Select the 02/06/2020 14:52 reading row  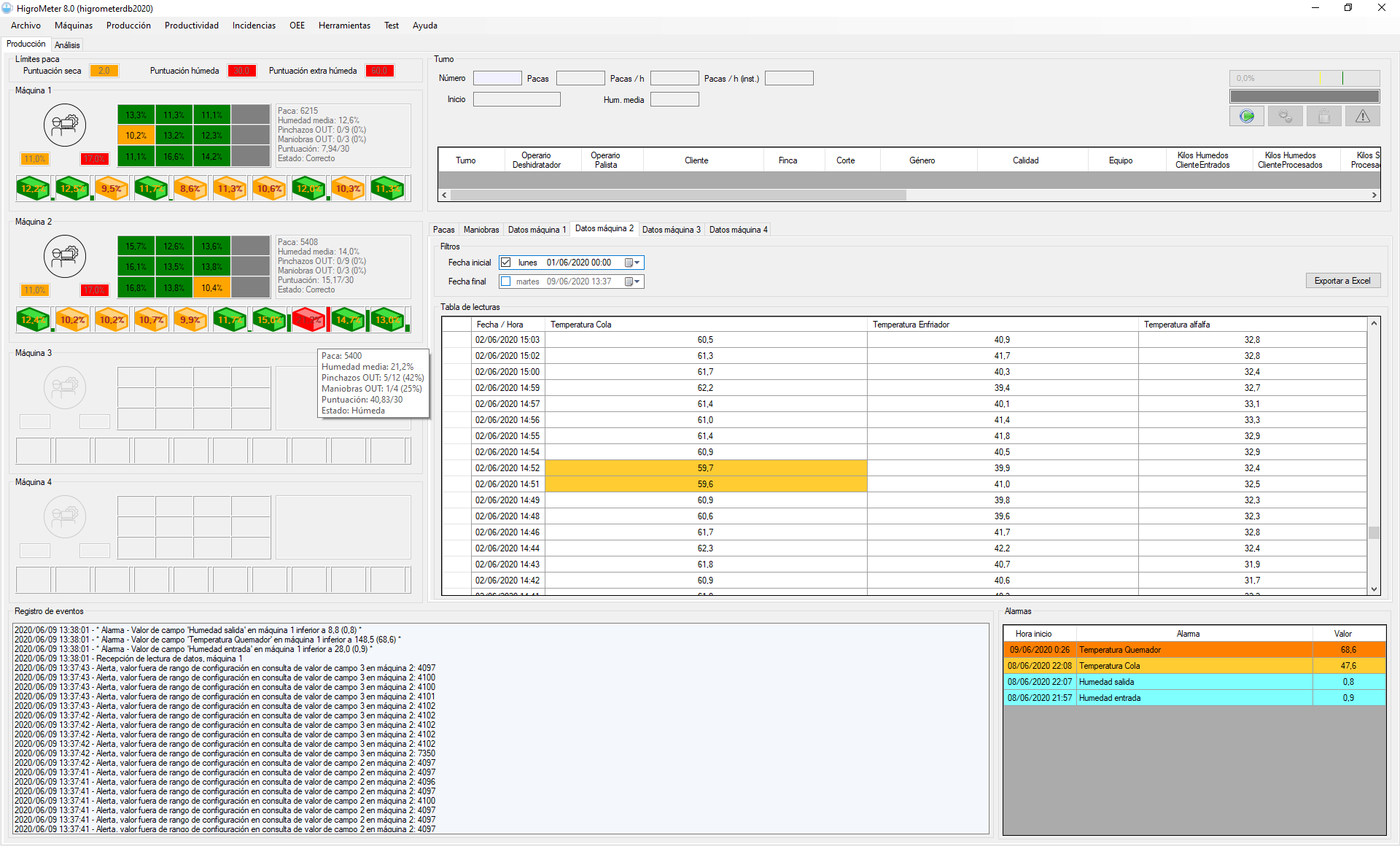(x=904, y=468)
